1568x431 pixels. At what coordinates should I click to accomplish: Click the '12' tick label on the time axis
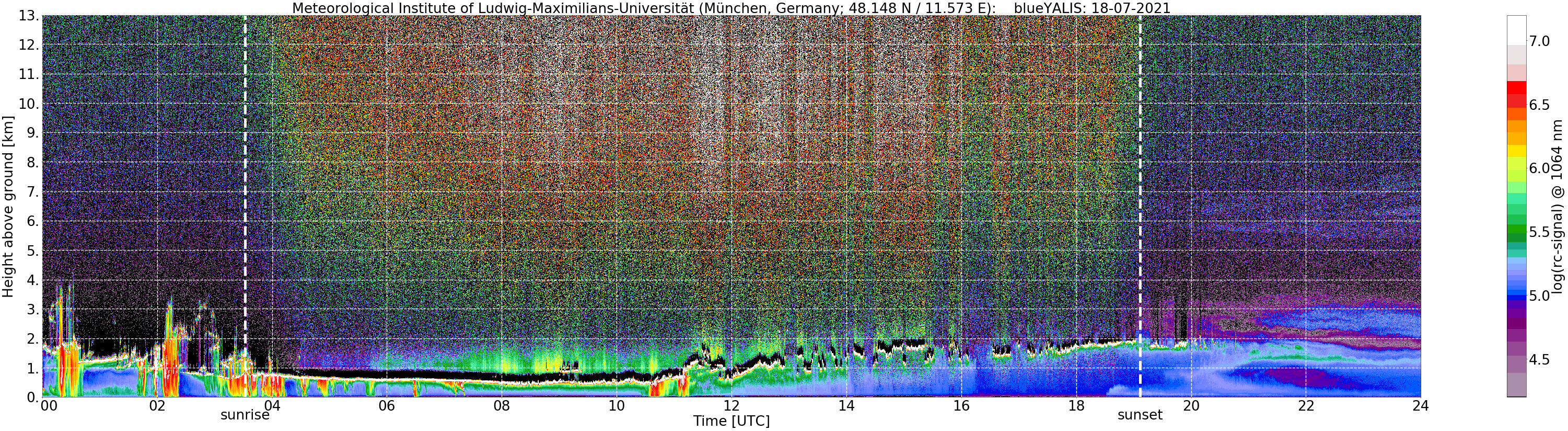[731, 406]
